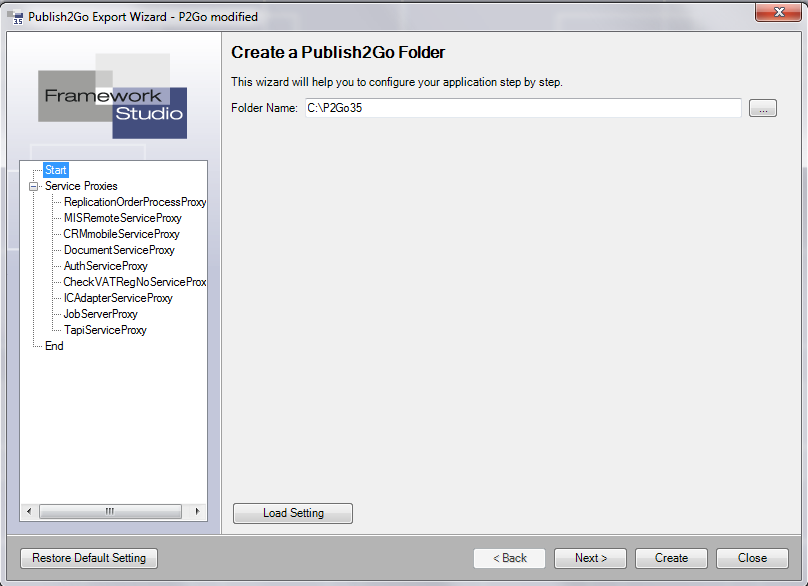The height and width of the screenshot is (586, 808).
Task: Open the folder browse button (...)
Action: [763, 108]
